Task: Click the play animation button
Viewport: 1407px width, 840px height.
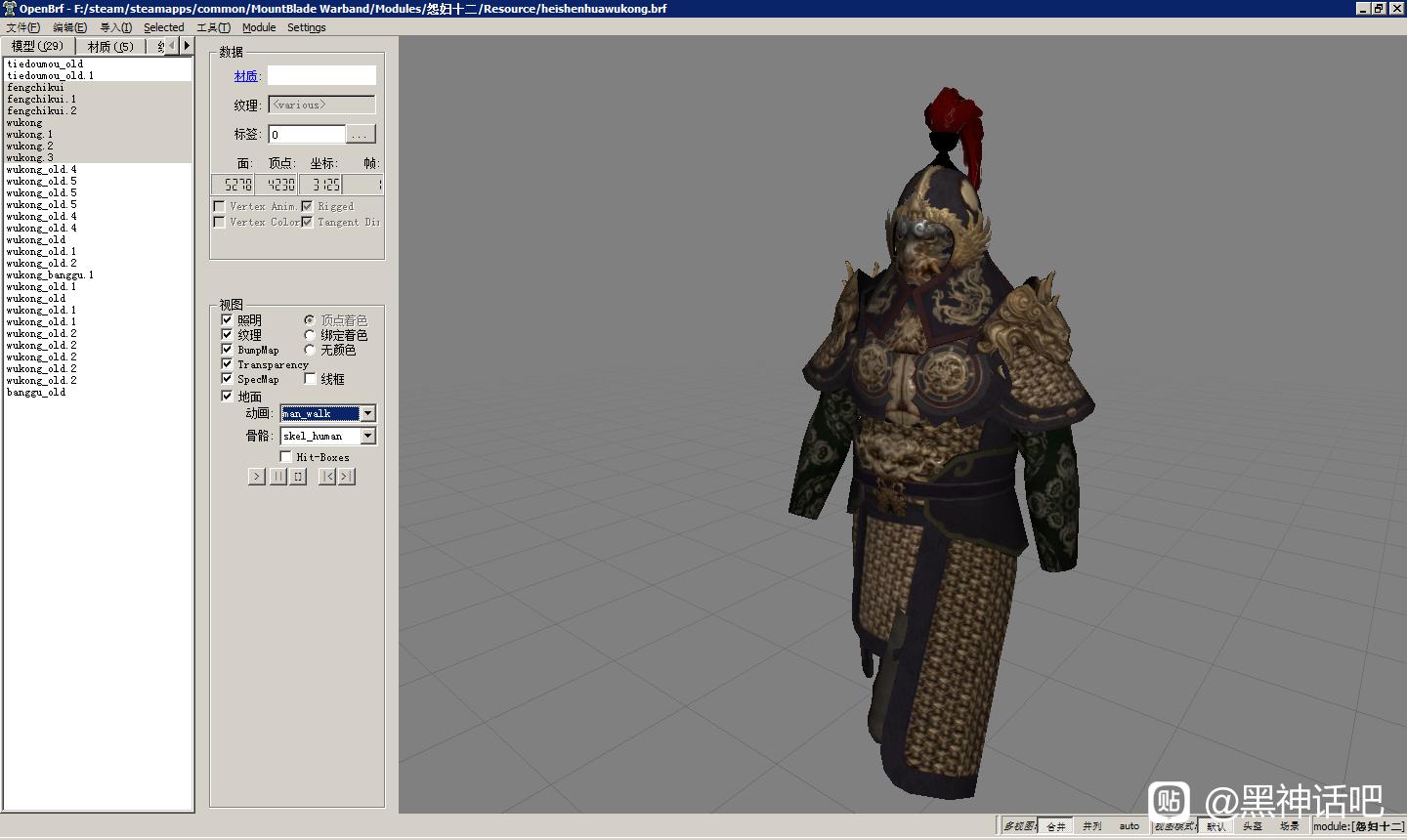Action: 256,477
